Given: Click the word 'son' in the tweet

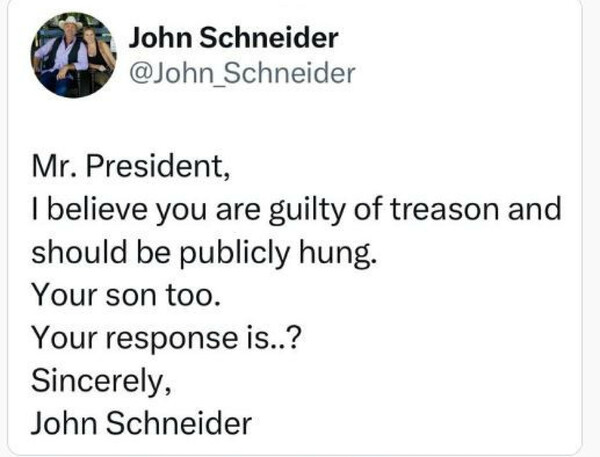Looking at the screenshot, I should pos(130,296).
